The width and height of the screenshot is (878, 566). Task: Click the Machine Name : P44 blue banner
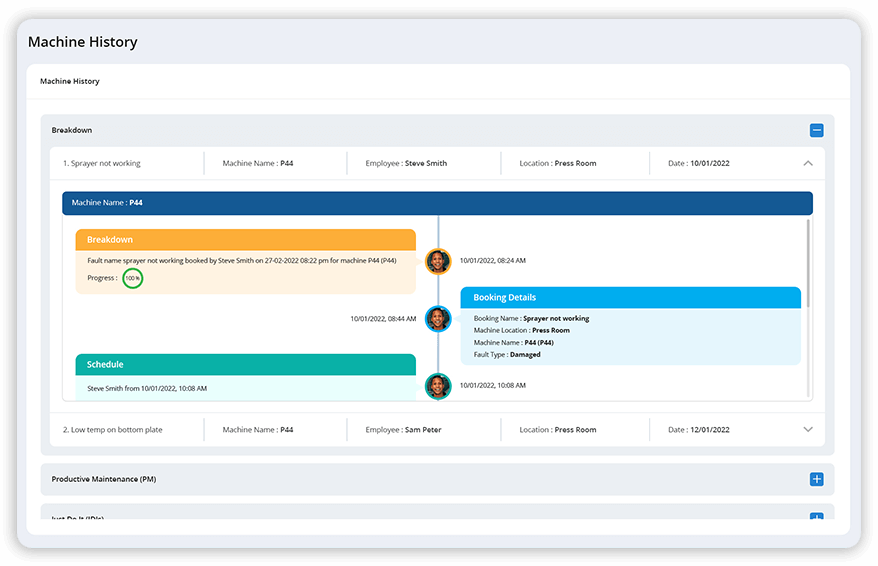tap(437, 203)
